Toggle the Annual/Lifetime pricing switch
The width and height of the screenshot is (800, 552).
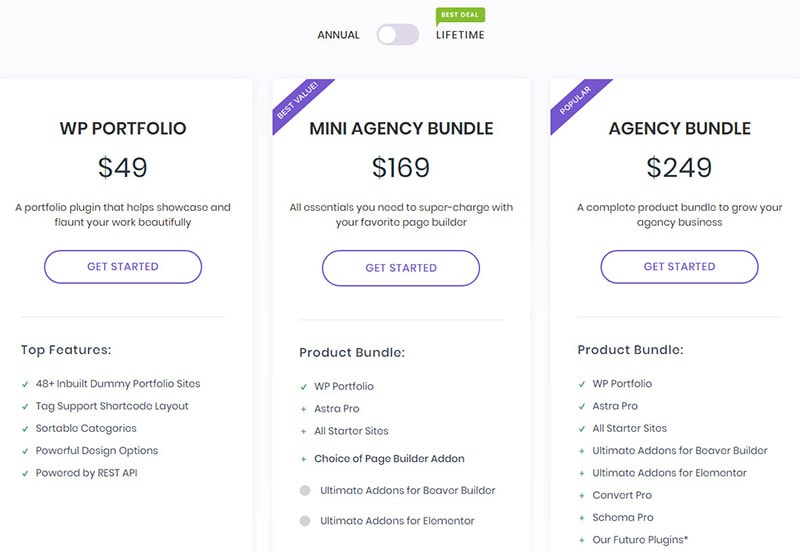coord(398,35)
